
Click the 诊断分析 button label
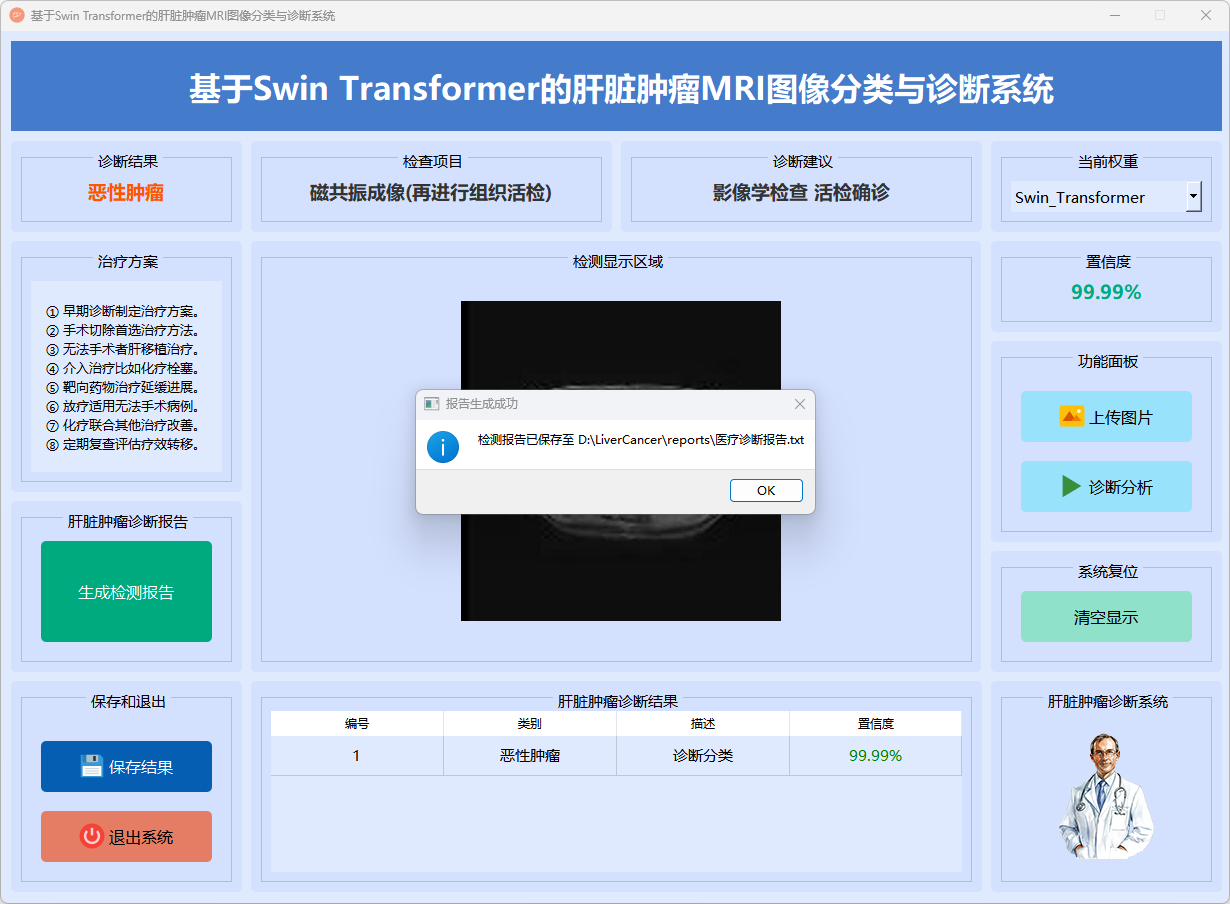click(1121, 487)
